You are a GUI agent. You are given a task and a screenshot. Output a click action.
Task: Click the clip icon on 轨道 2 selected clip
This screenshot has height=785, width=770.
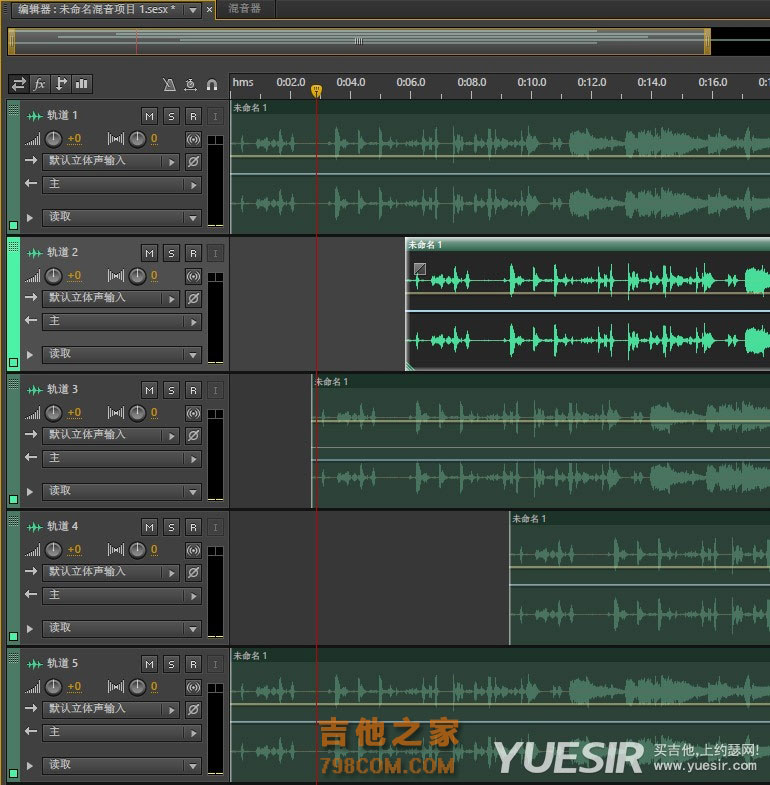tap(420, 269)
